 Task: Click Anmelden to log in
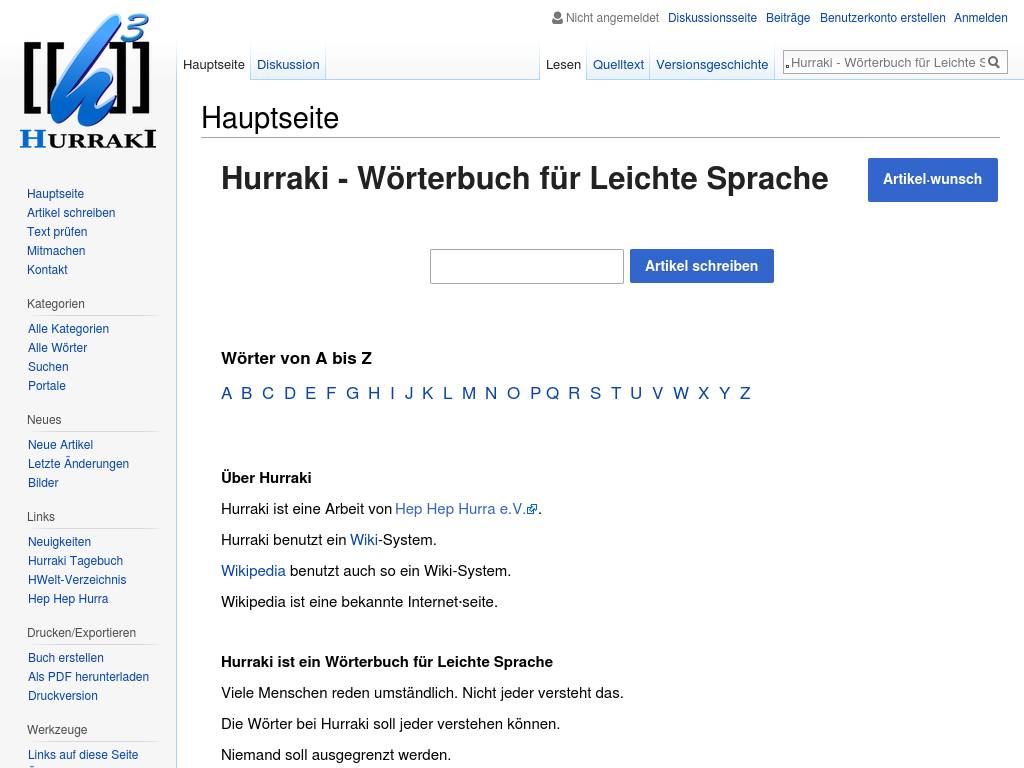point(980,17)
